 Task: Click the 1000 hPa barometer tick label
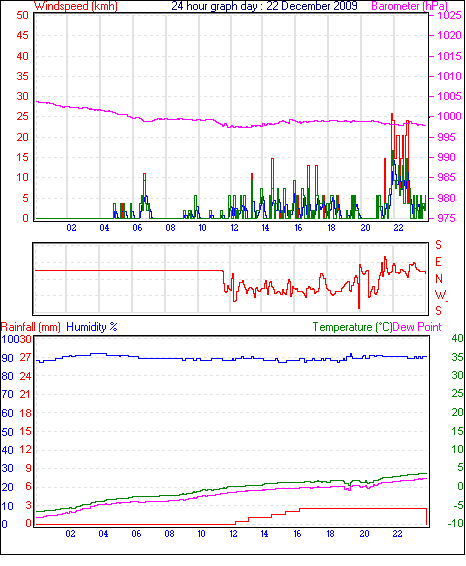(x=449, y=117)
